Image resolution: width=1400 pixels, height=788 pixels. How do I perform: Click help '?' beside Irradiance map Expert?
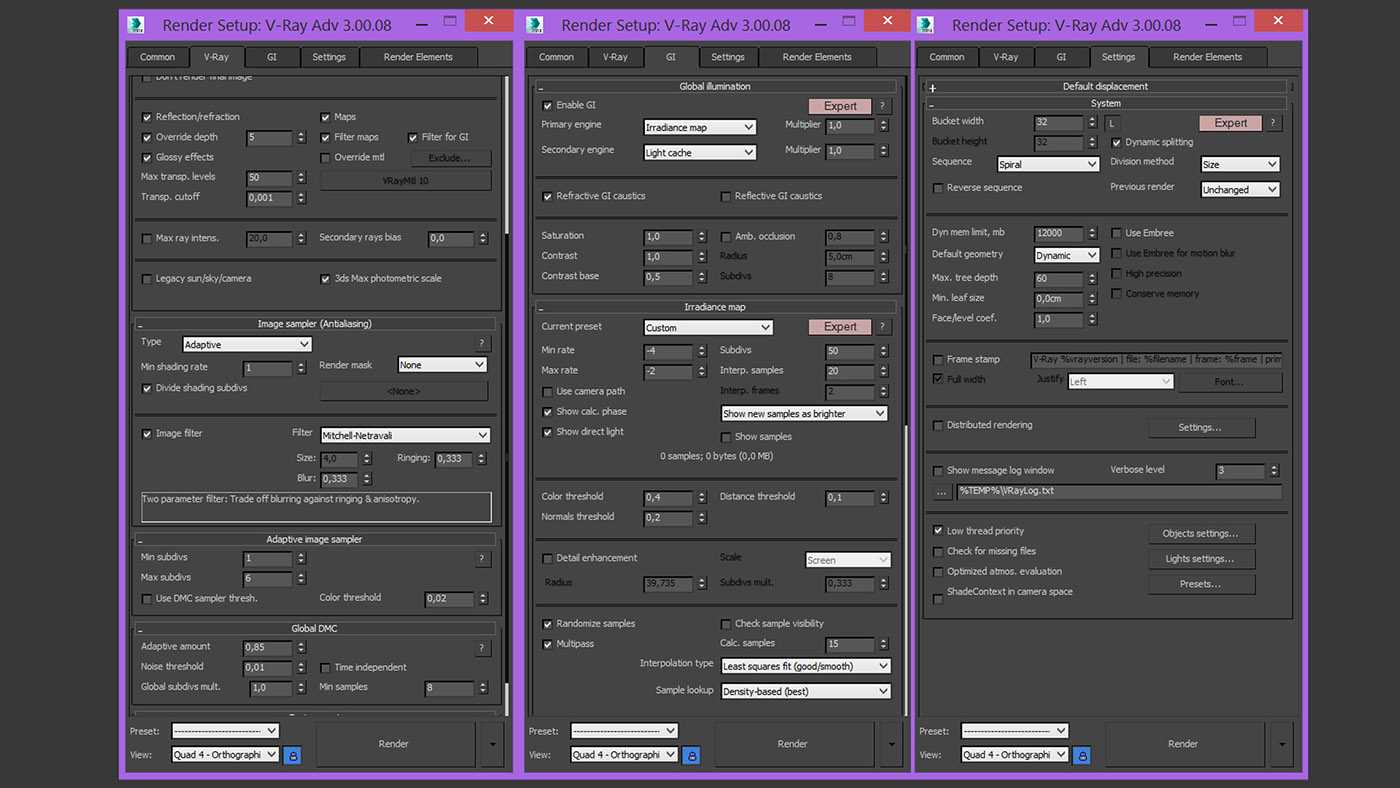882,327
